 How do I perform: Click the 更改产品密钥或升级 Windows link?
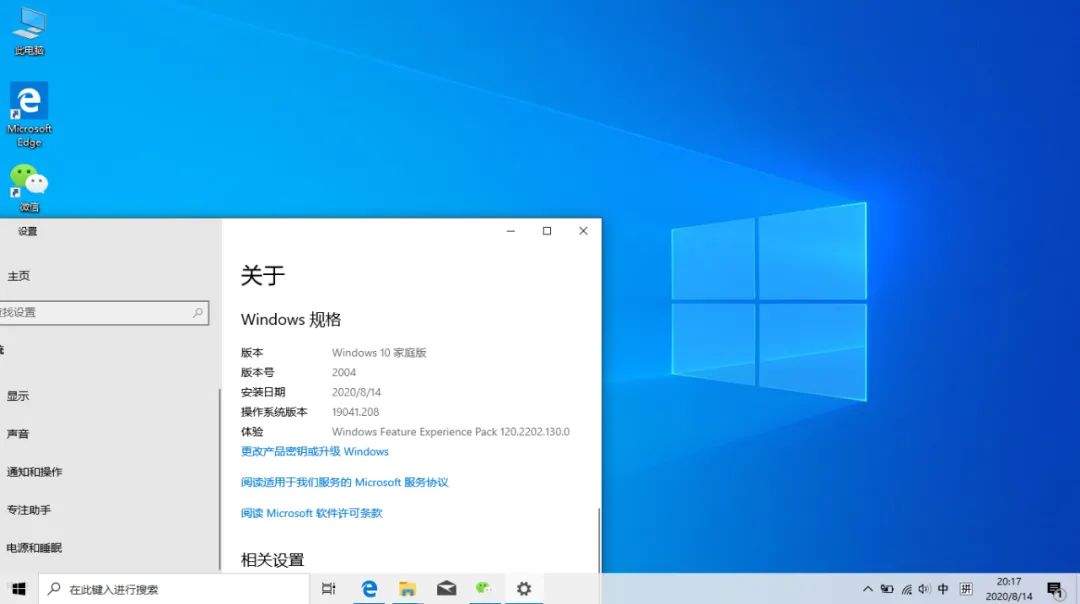tap(314, 451)
